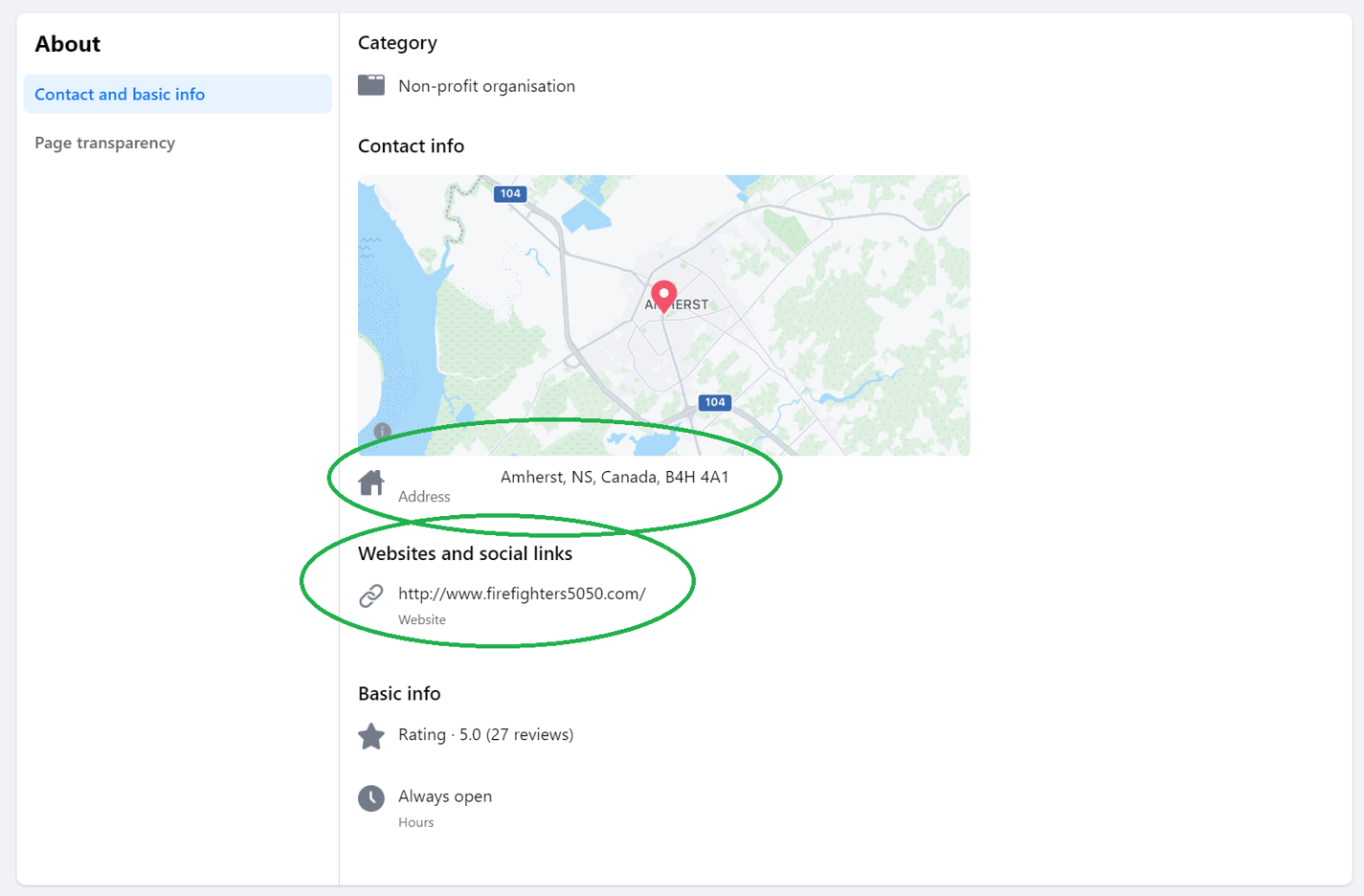Click the Non-profit organisation category text

tap(486, 86)
